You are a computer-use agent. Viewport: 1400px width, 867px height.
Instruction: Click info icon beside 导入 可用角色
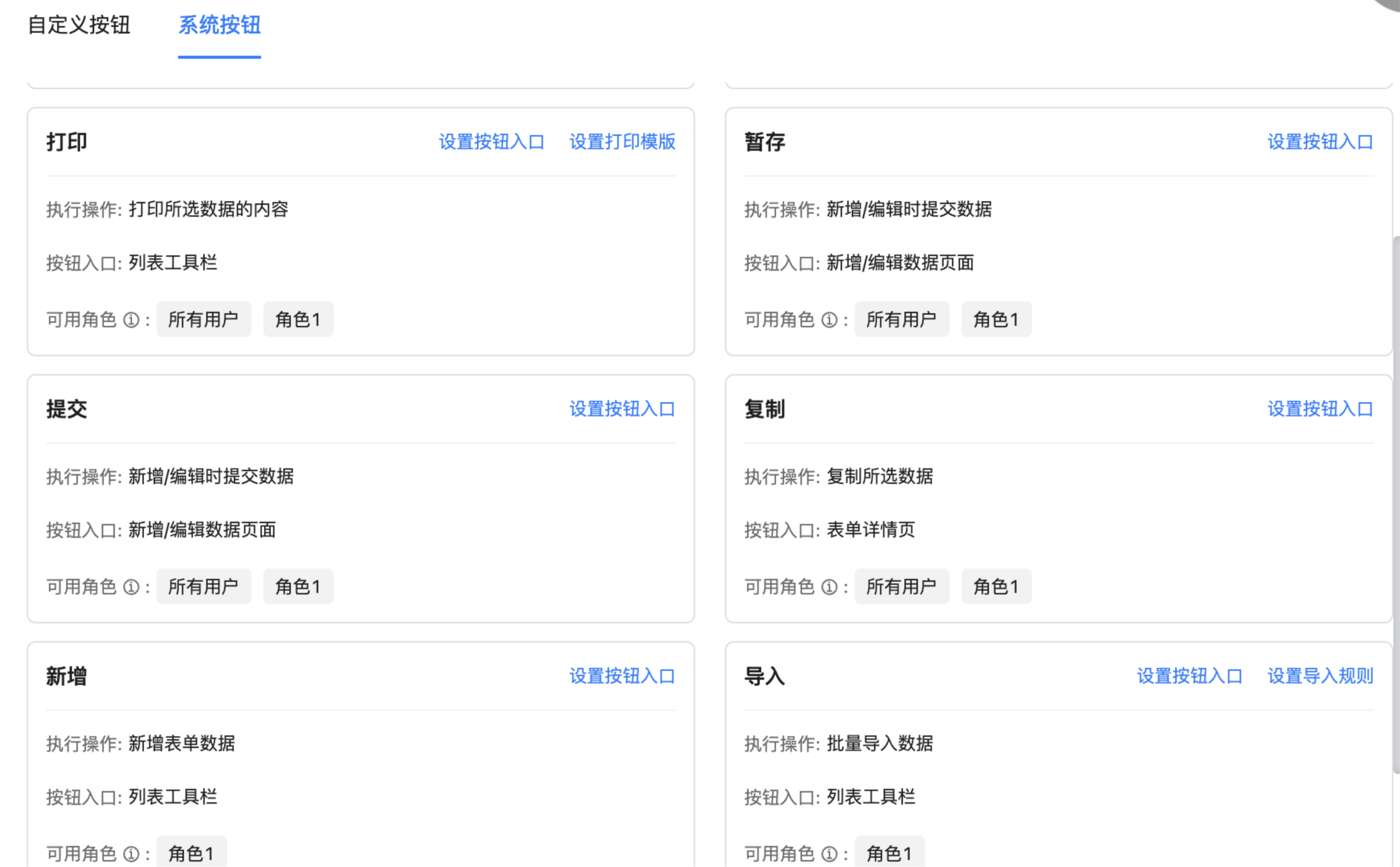829,854
